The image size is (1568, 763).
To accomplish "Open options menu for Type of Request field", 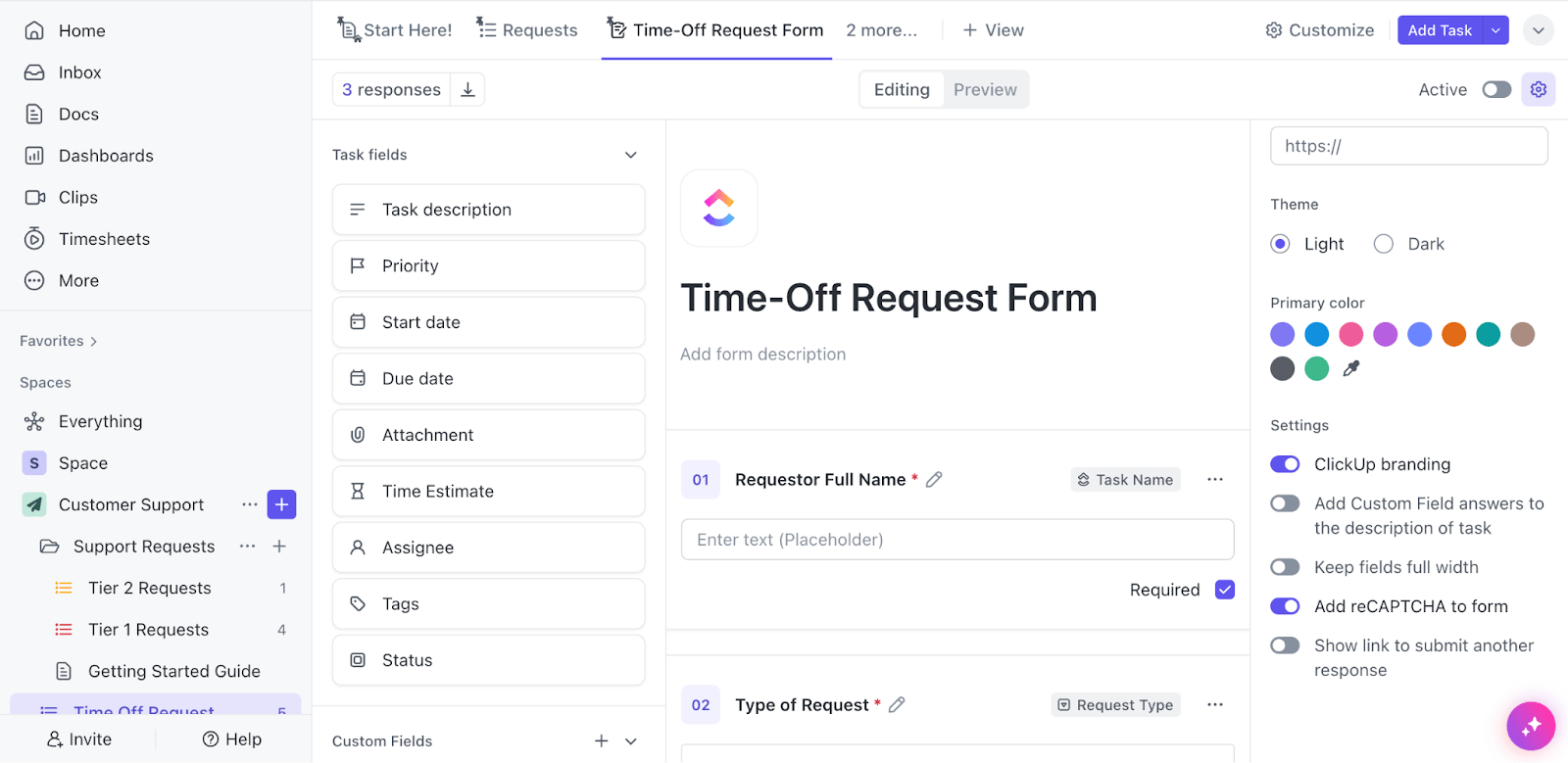I will (x=1215, y=704).
